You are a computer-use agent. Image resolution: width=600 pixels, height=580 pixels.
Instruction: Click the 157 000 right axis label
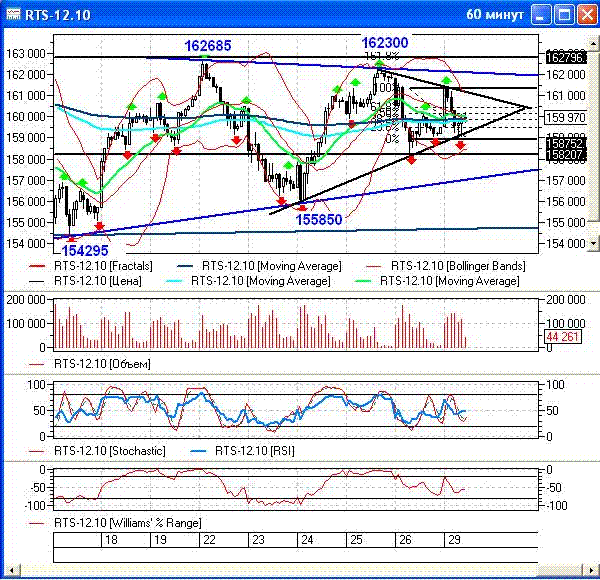tap(566, 181)
